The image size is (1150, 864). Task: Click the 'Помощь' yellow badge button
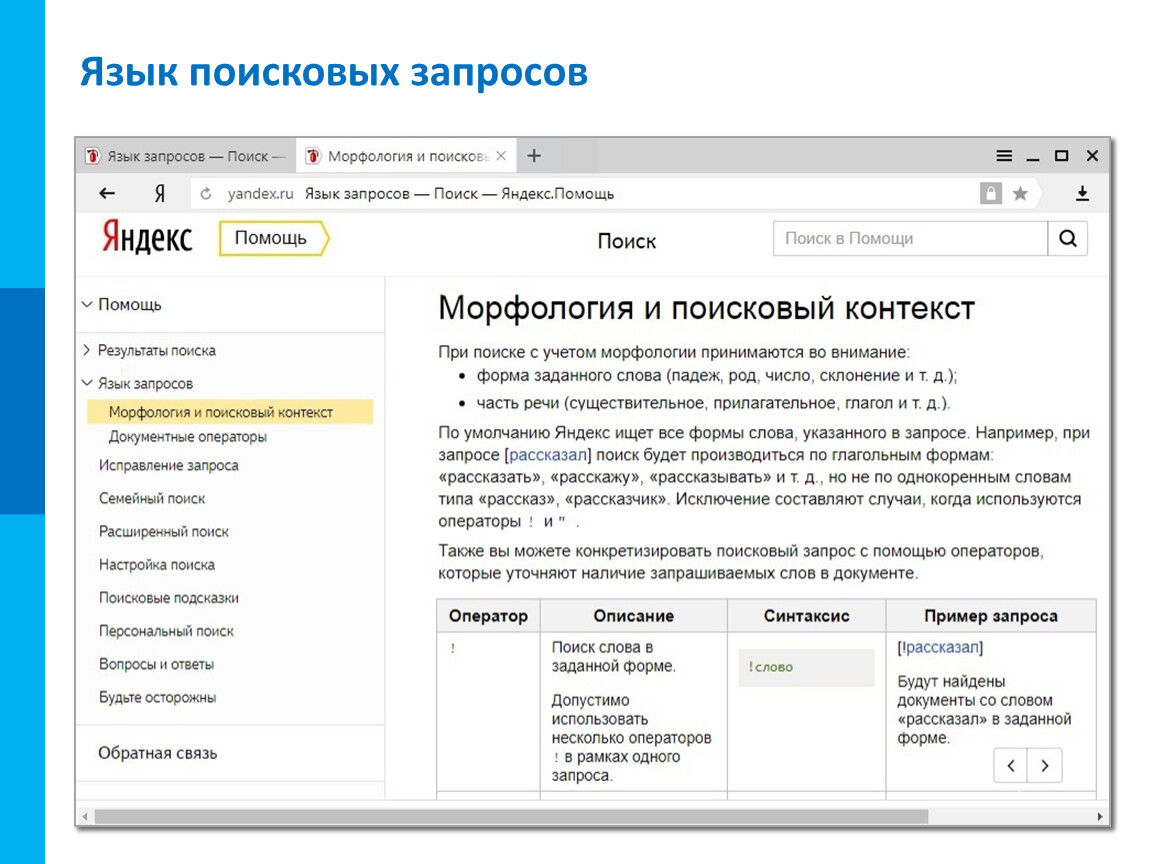[x=274, y=238]
